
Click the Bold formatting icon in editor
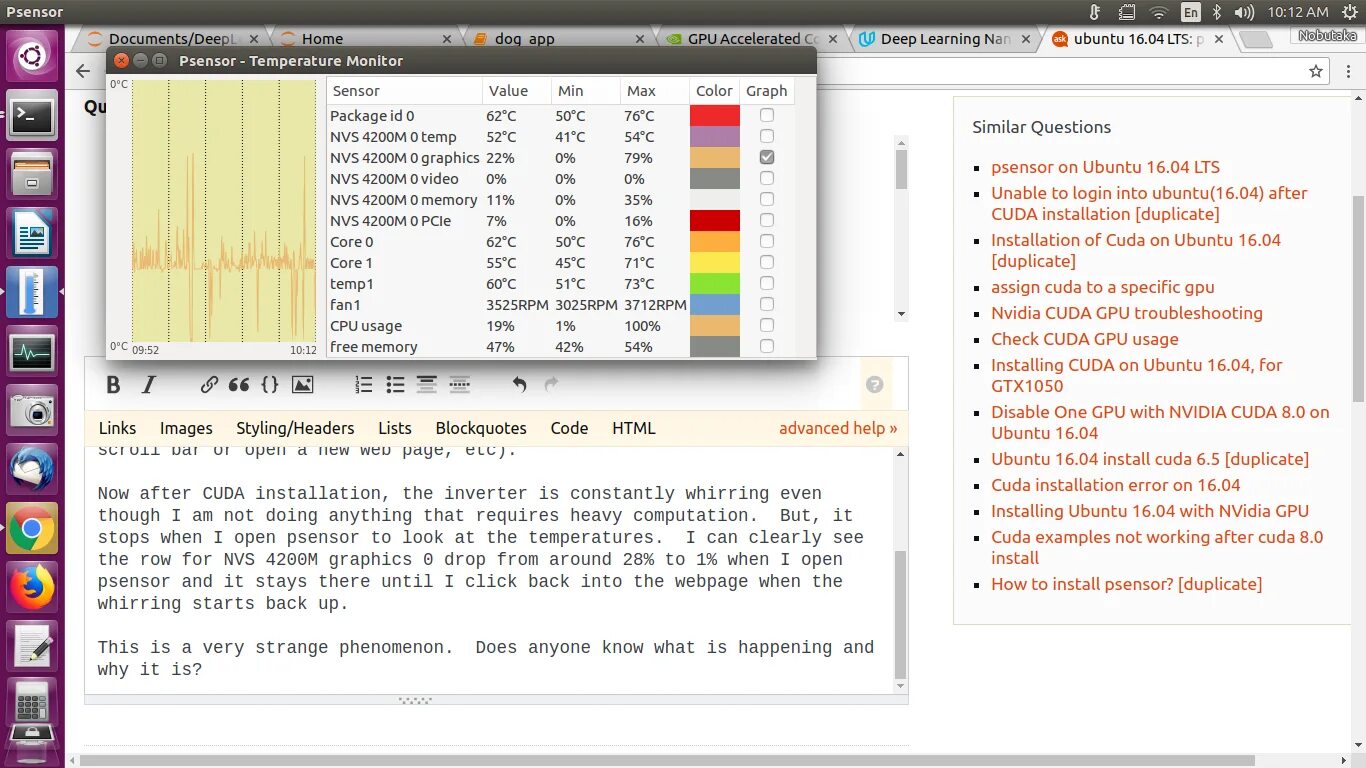tap(113, 385)
